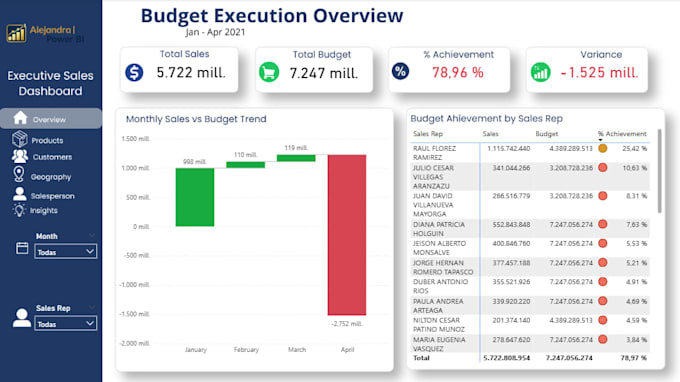
Task: Click the person icon beside Salesperson
Action: click(x=20, y=194)
